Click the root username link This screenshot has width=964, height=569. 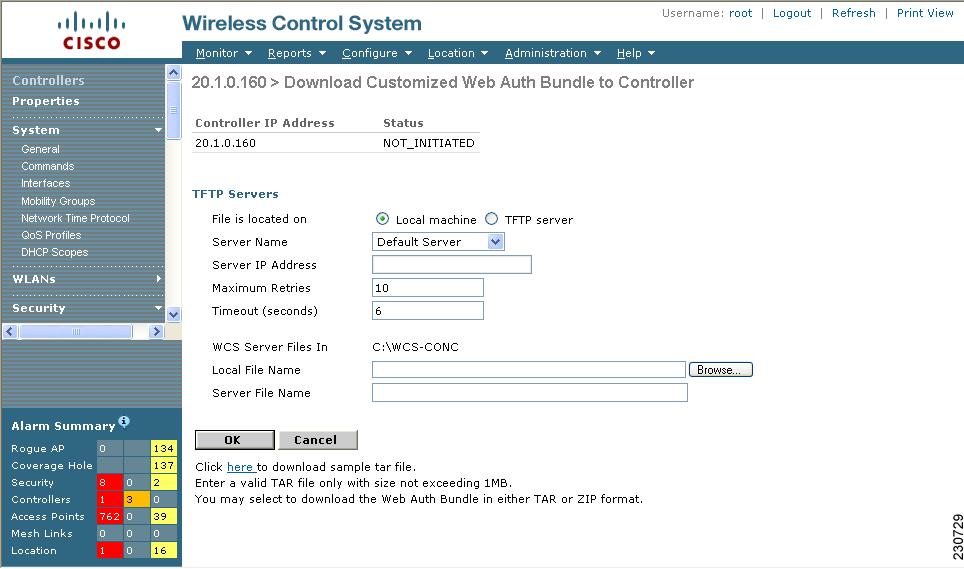[740, 13]
